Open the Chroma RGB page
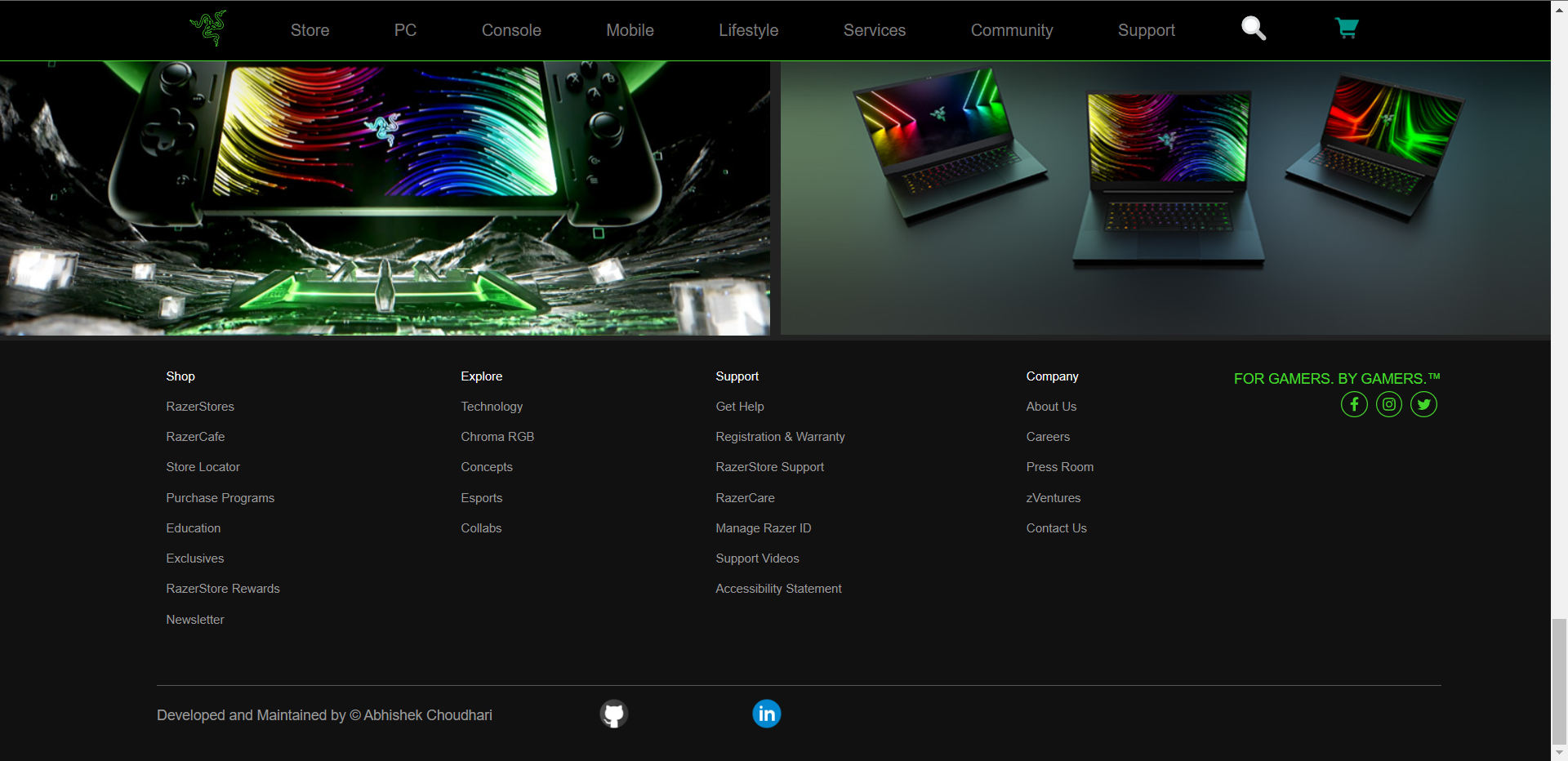The image size is (1568, 761). (497, 436)
